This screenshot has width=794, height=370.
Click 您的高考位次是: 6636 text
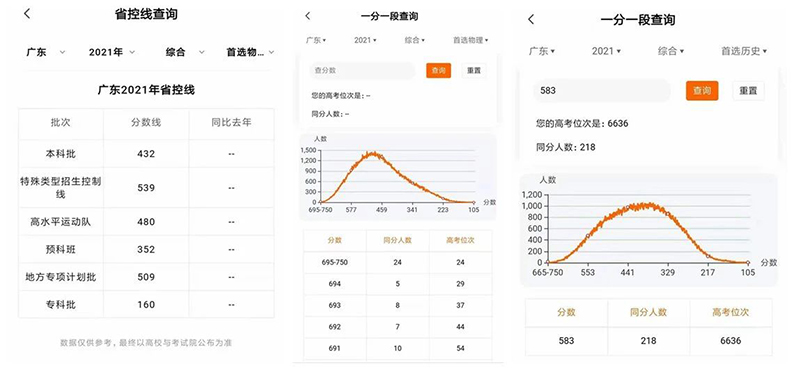click(x=582, y=123)
